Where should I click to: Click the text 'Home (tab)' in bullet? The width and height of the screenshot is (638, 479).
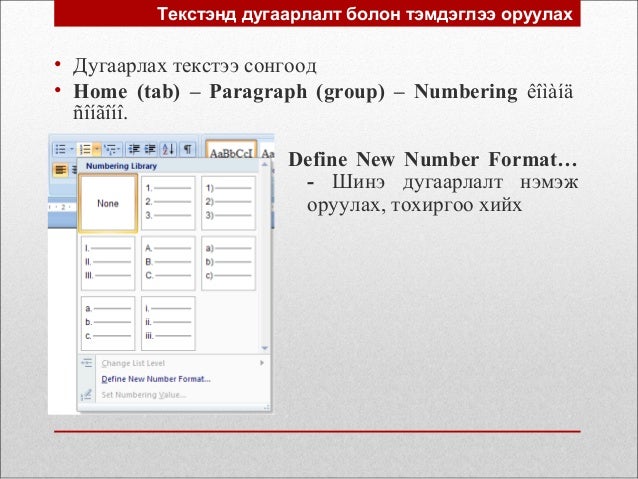coord(127,91)
